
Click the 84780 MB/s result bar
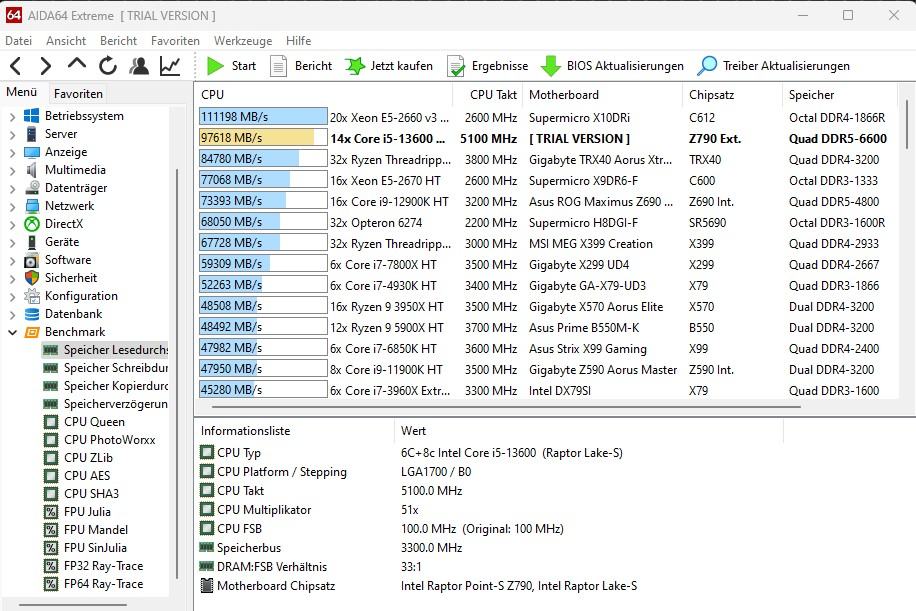pos(263,159)
